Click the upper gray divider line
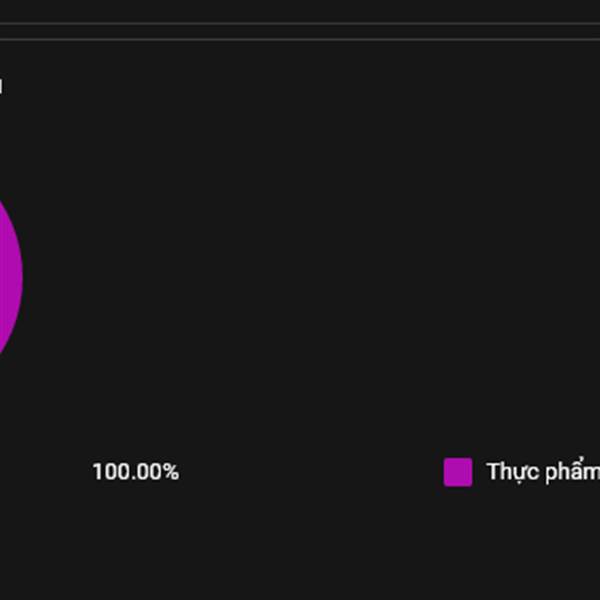 click(300, 24)
